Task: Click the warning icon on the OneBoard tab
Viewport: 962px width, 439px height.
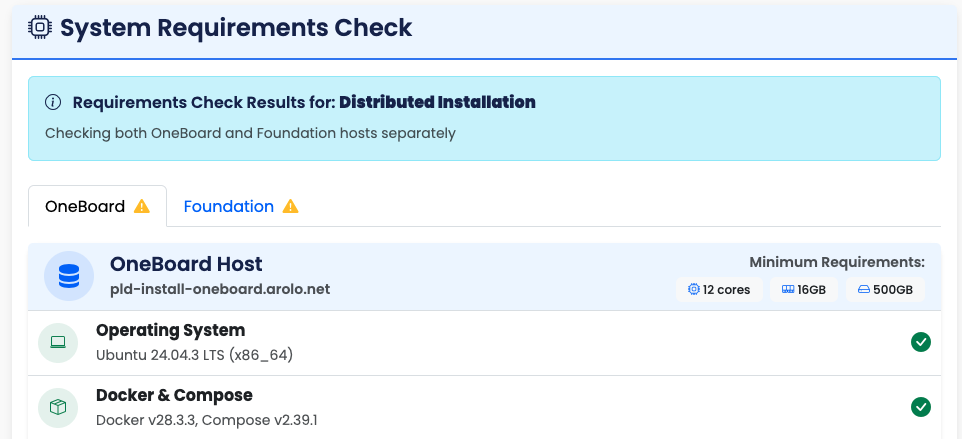Action: (142, 207)
